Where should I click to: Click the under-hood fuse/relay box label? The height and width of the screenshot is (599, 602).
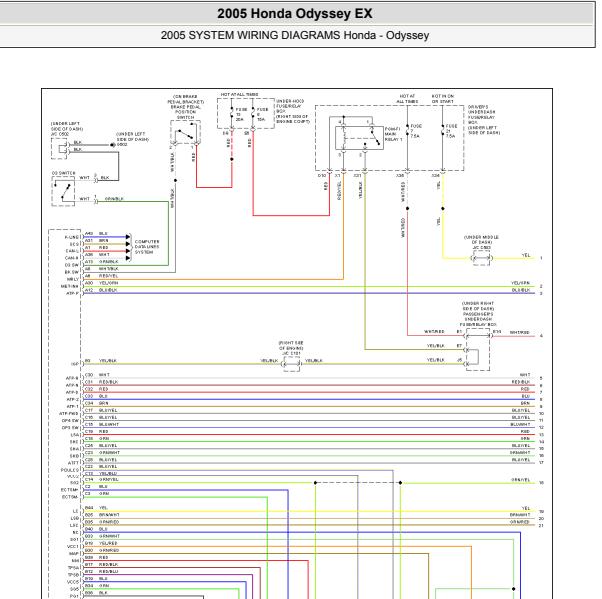tap(292, 111)
